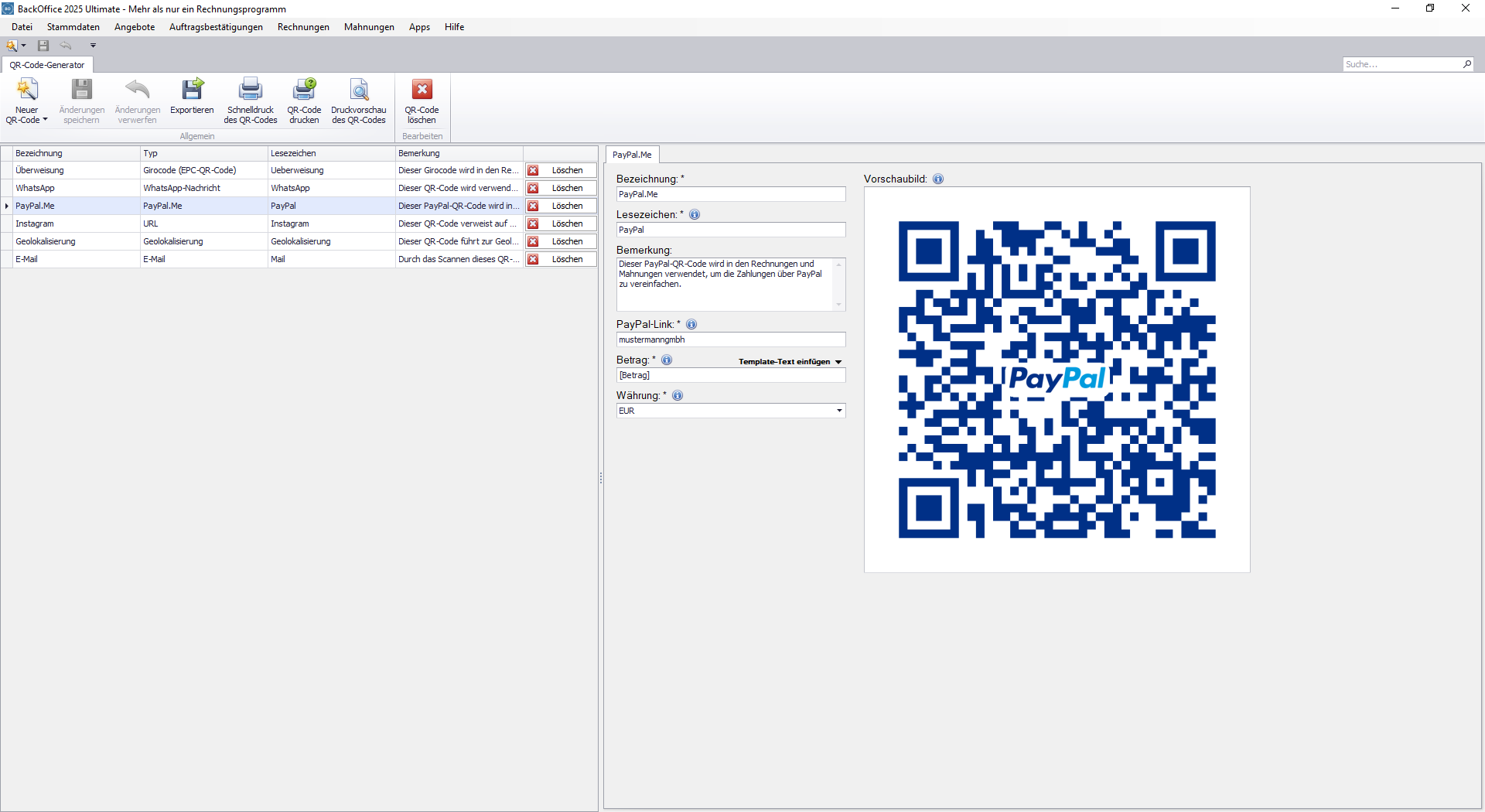Open the Mahnungen menu
This screenshot has height=812, width=1485.
pos(369,27)
